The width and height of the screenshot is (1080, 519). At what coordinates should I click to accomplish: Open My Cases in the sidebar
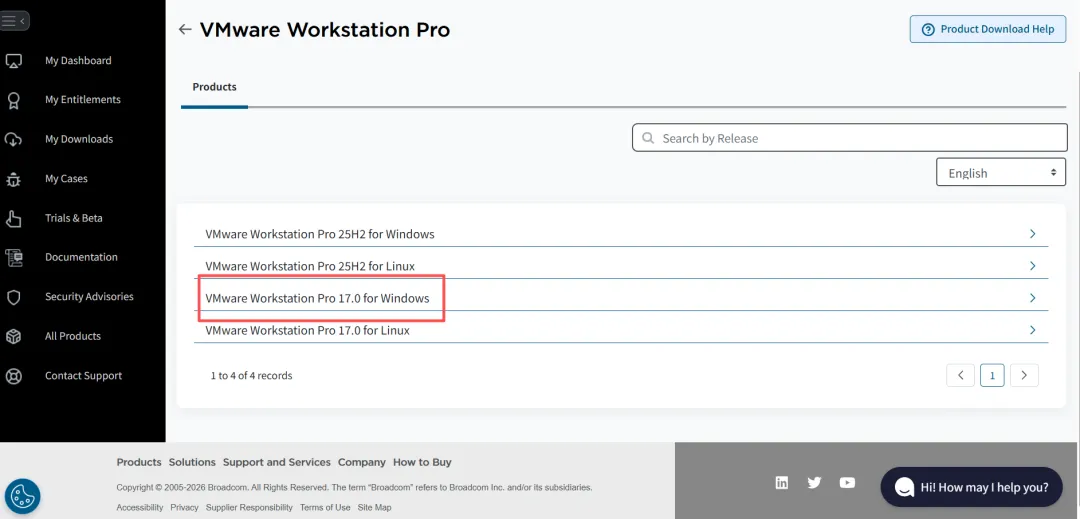tap(66, 179)
